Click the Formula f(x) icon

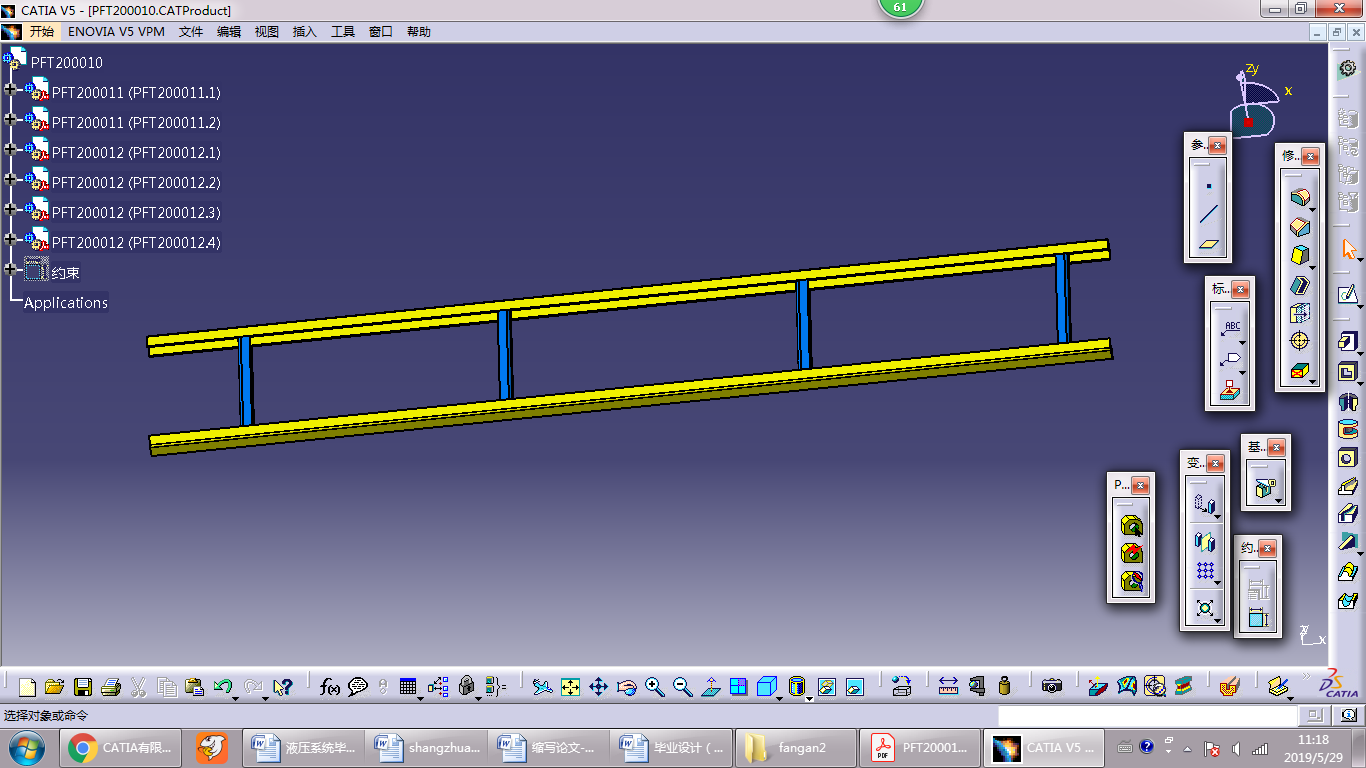click(329, 687)
